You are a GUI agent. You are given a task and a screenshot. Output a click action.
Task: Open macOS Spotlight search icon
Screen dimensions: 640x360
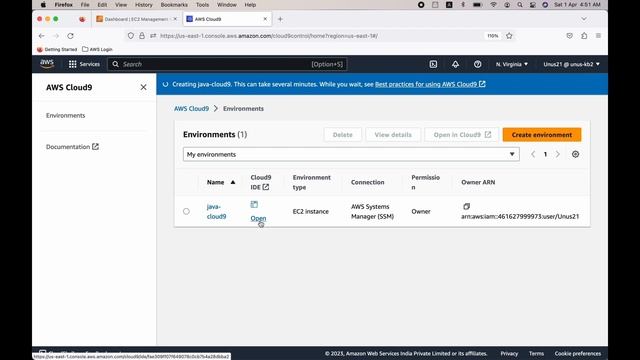(x=520, y=5)
